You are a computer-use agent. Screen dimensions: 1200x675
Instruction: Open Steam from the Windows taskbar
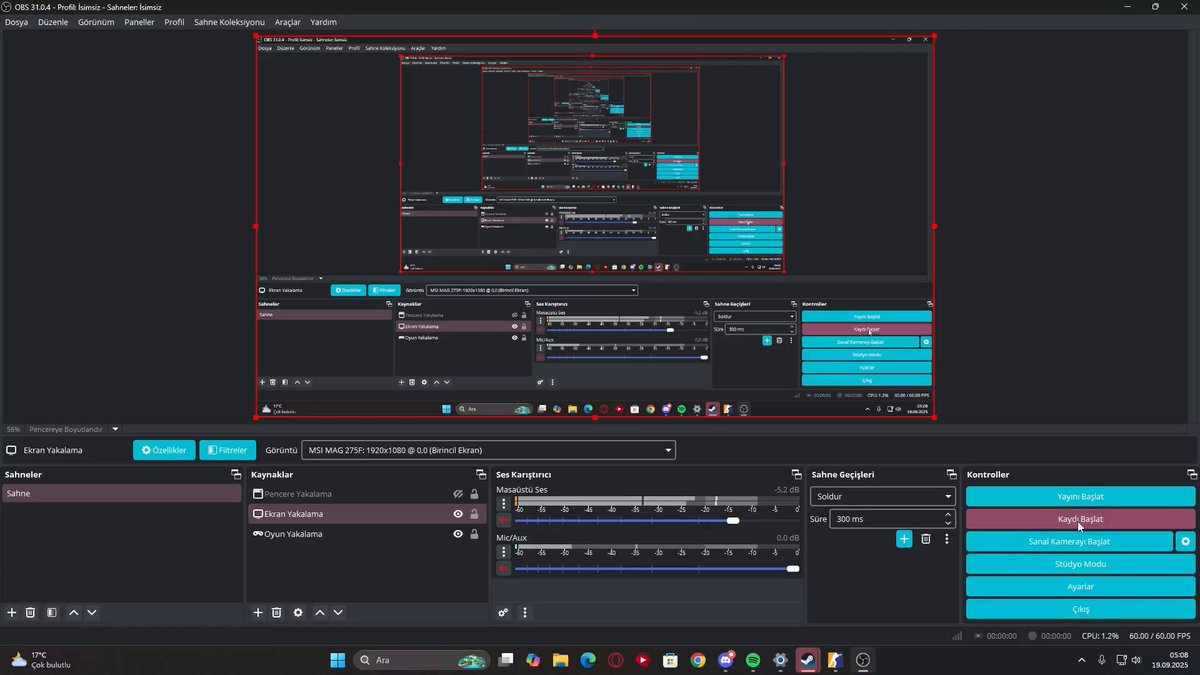pyautogui.click(x=806, y=660)
